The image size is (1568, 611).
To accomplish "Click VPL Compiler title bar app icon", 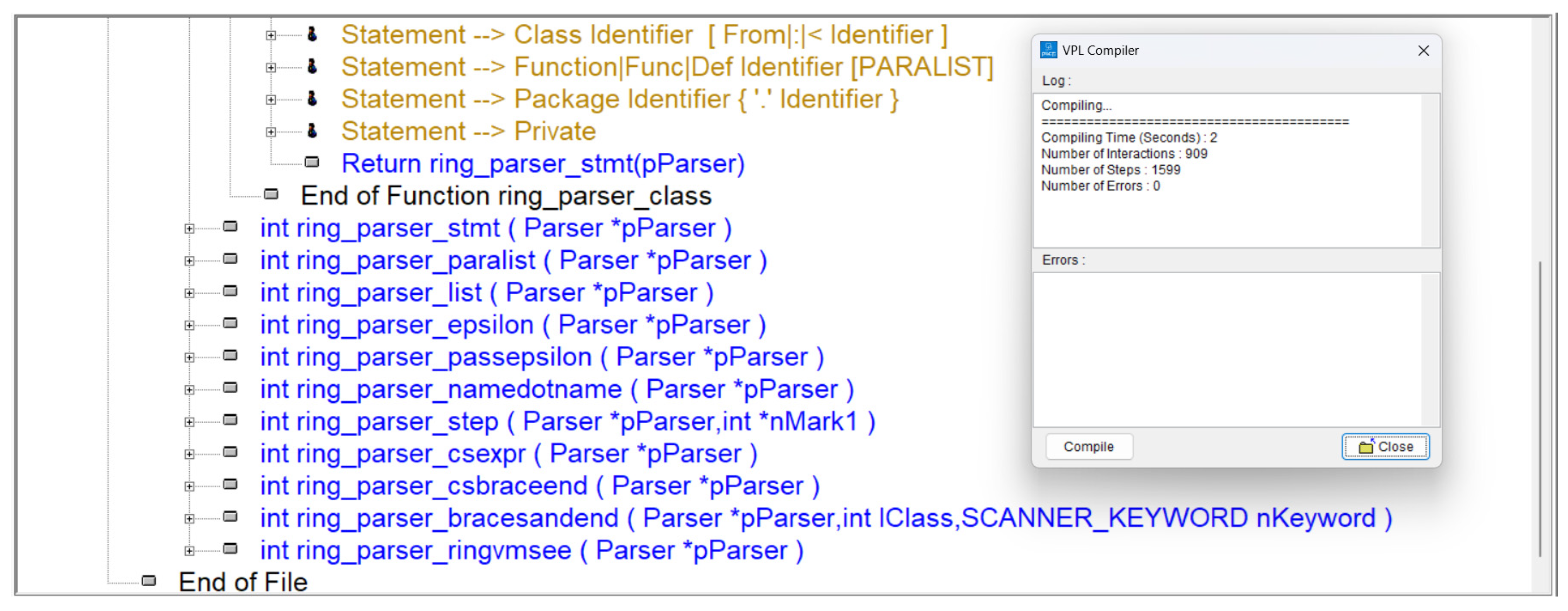I will pyautogui.click(x=1048, y=50).
